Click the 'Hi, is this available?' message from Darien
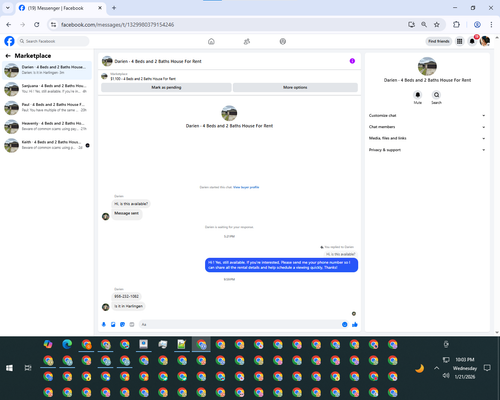 [131, 204]
